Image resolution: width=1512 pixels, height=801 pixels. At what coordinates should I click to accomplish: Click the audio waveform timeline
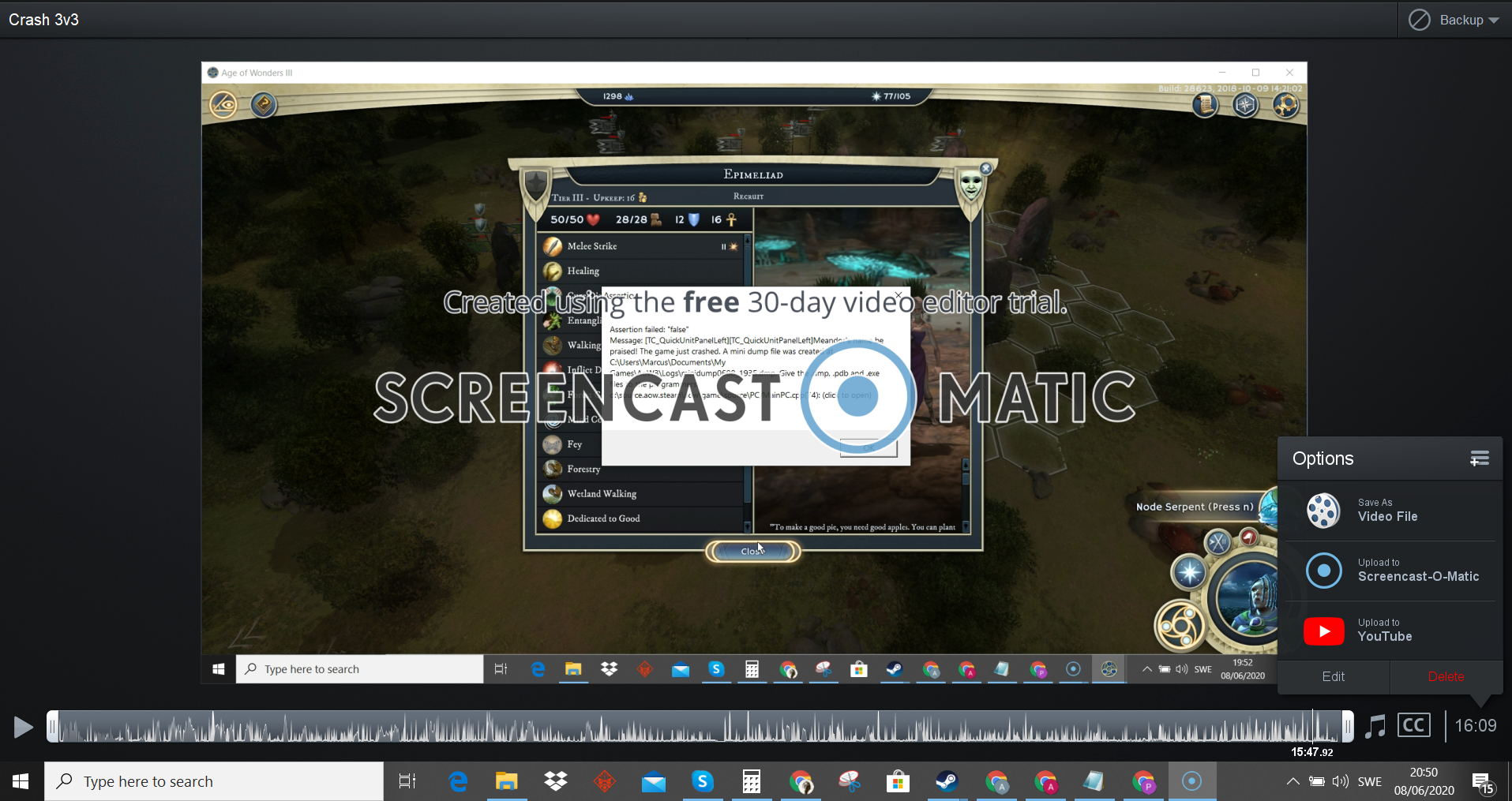(695, 726)
